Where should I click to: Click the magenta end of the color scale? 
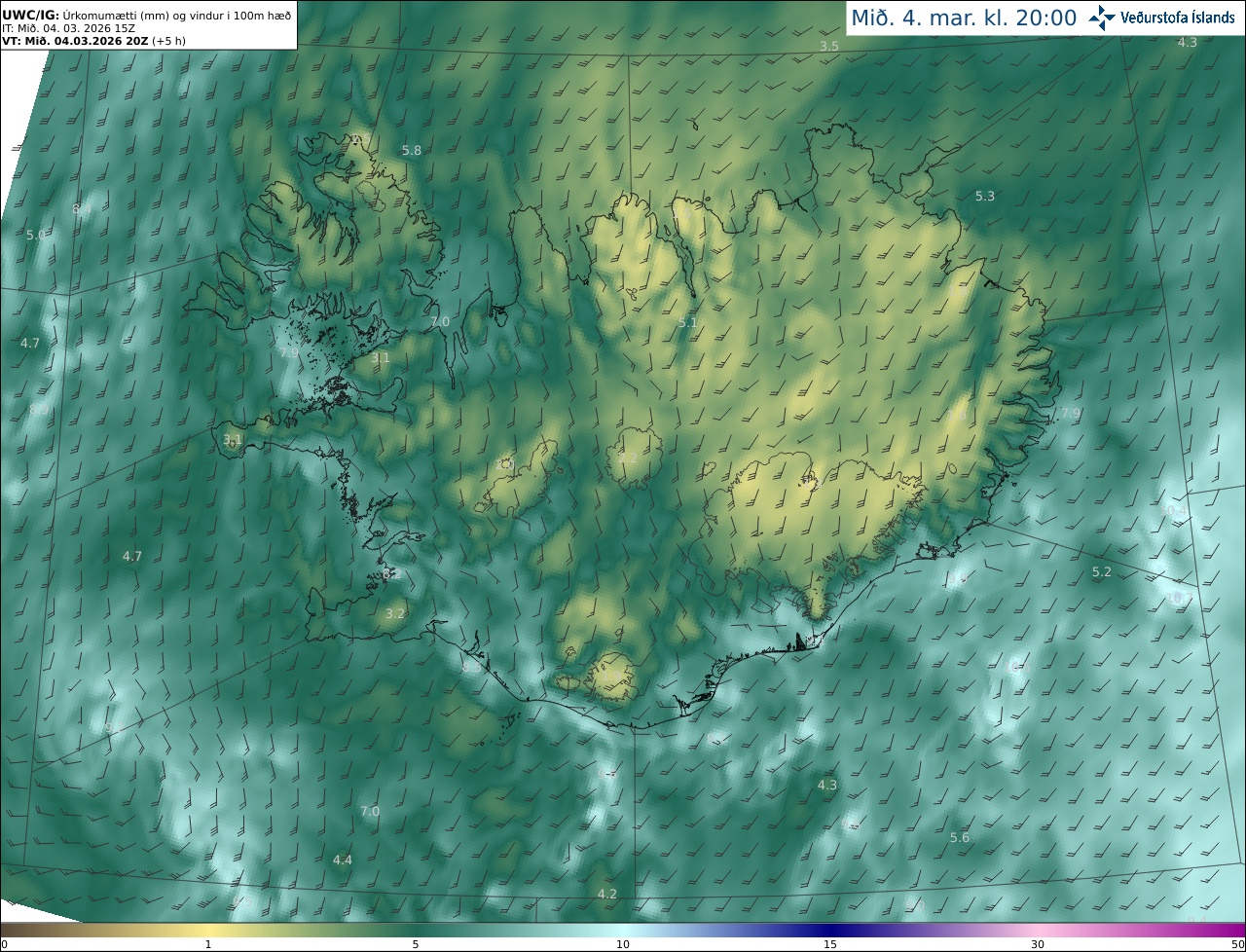coord(1234,930)
